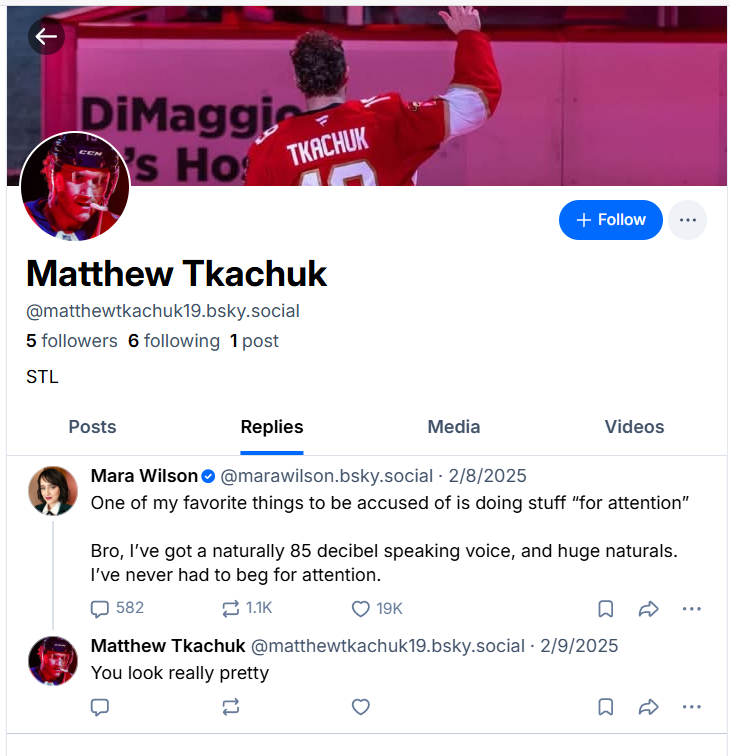Share Mara Wilson's post
730x756 pixels.
pyautogui.click(x=649, y=609)
